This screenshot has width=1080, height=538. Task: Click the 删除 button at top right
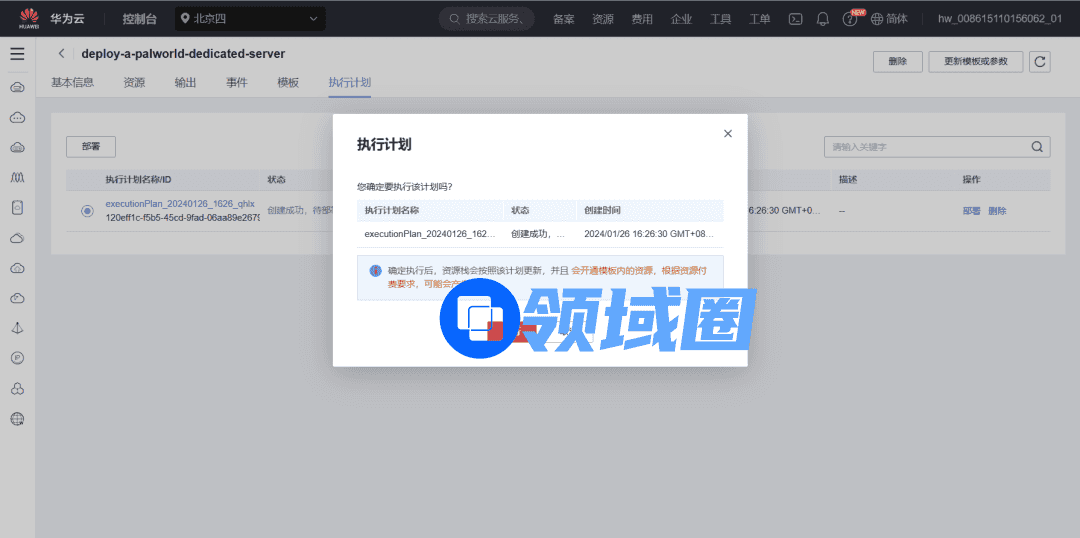(x=897, y=62)
